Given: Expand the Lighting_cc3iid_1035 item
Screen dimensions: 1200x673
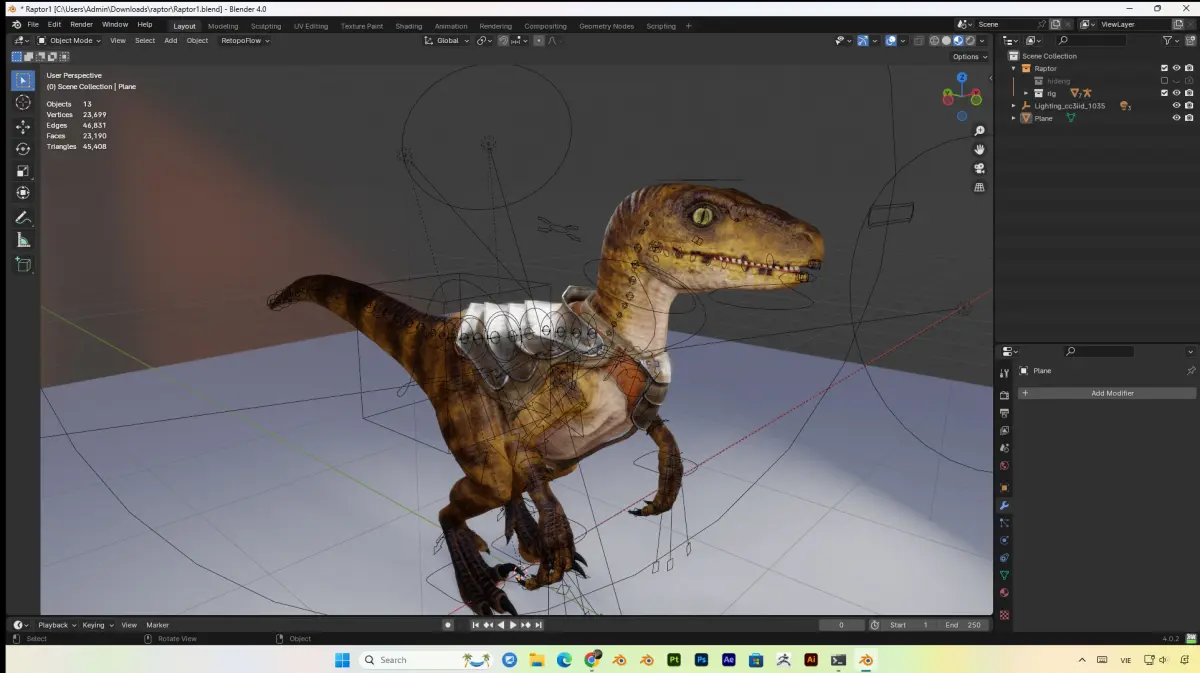Looking at the screenshot, I should (1013, 105).
